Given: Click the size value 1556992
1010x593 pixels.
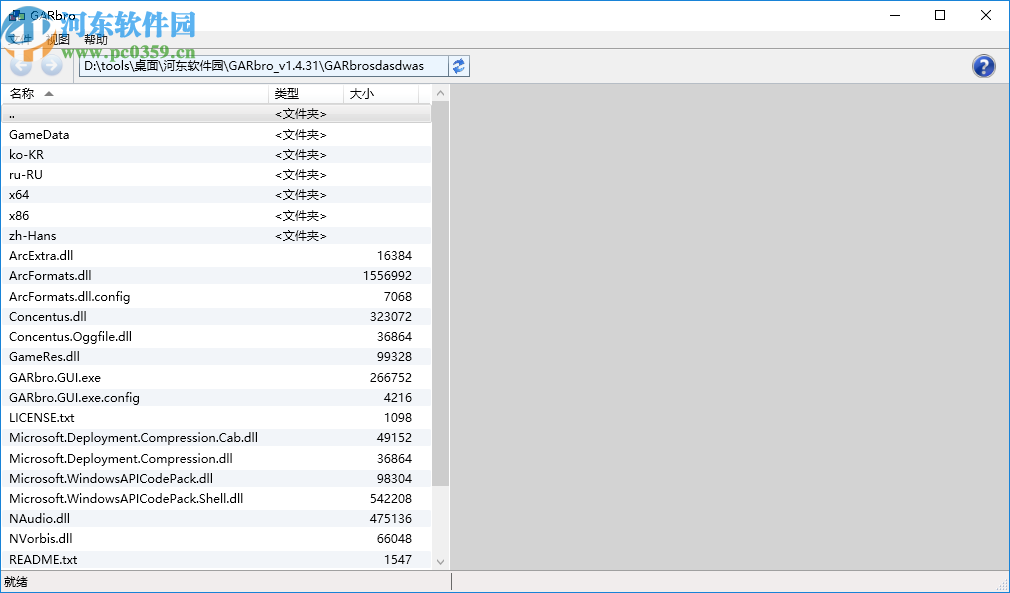Looking at the screenshot, I should click(387, 276).
